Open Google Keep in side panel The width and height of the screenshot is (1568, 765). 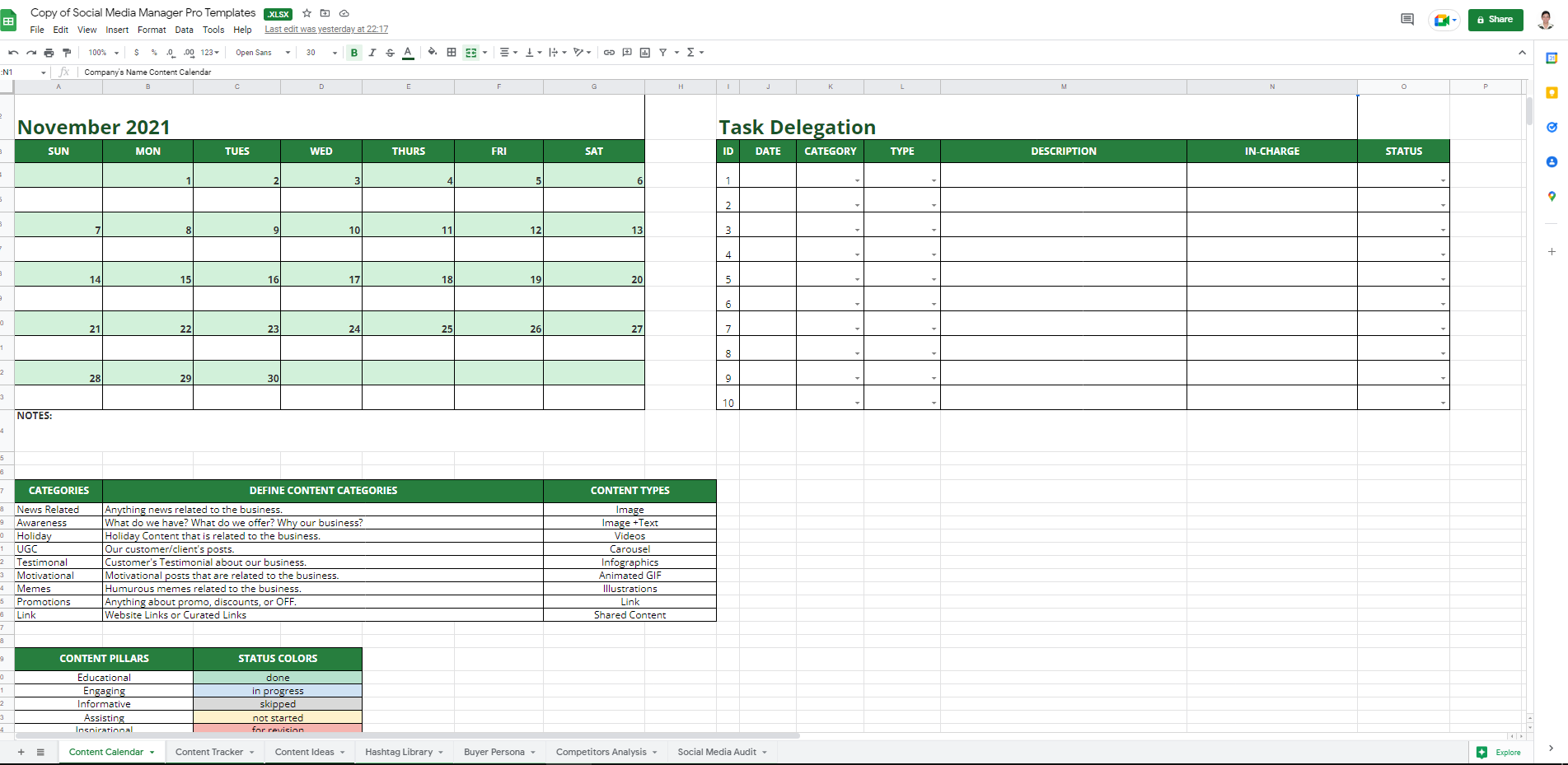[x=1552, y=93]
